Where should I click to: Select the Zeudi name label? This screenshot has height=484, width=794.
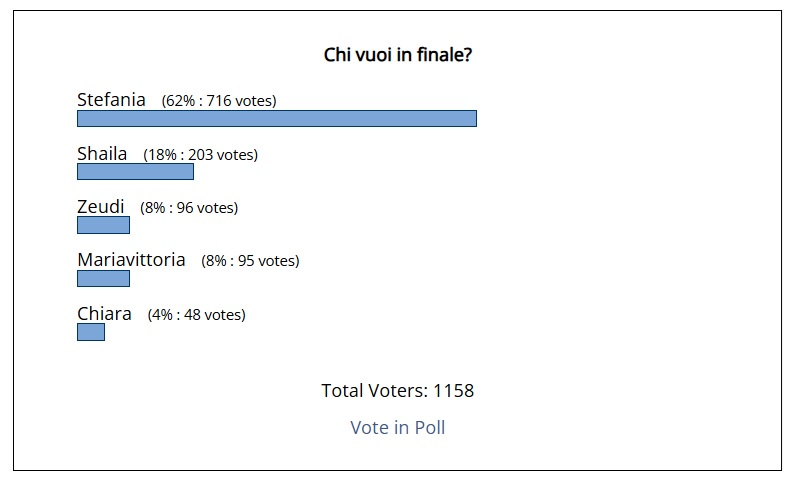(x=101, y=207)
